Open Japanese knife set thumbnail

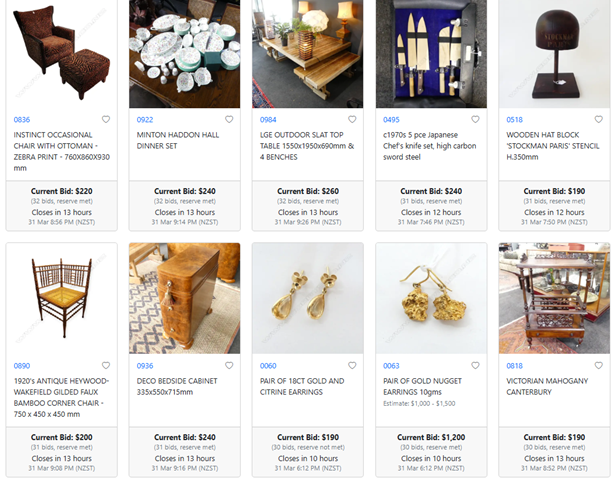pyautogui.click(x=431, y=54)
